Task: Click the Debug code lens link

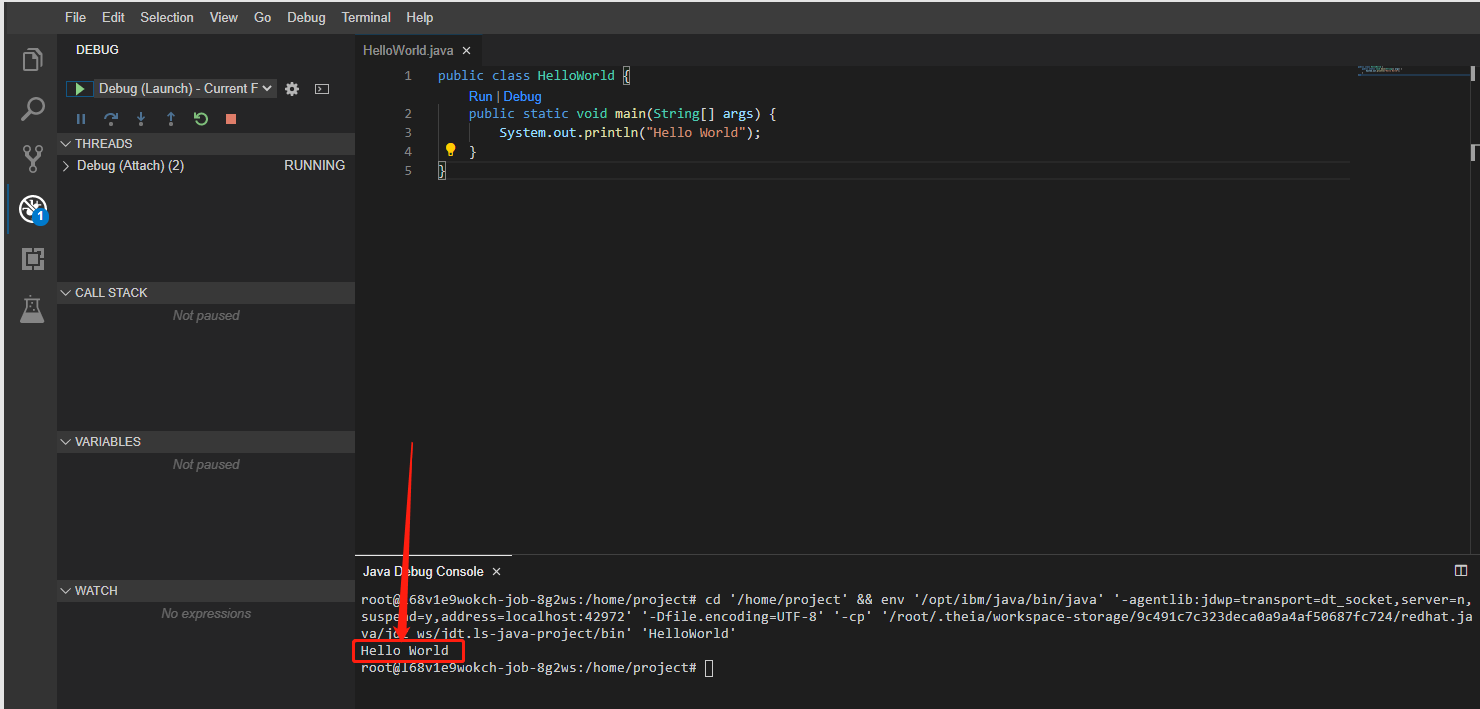Action: pos(522,97)
